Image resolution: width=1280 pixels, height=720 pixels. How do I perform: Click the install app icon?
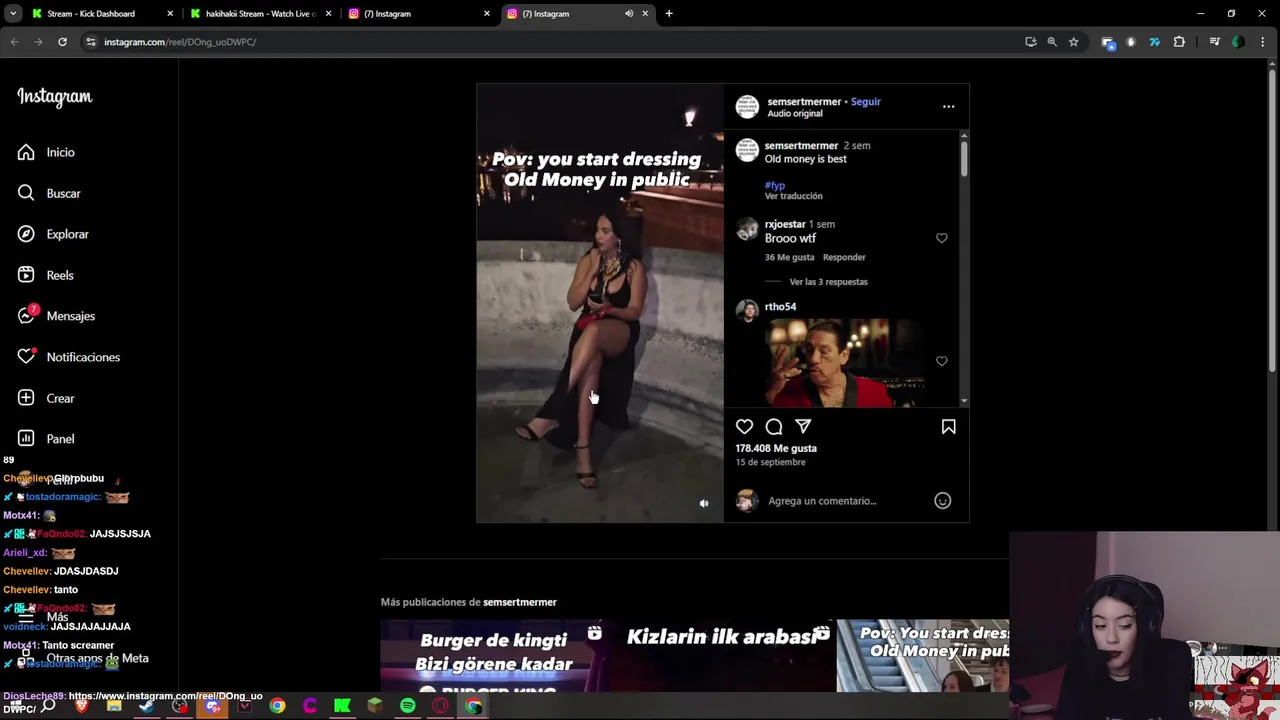(1031, 42)
